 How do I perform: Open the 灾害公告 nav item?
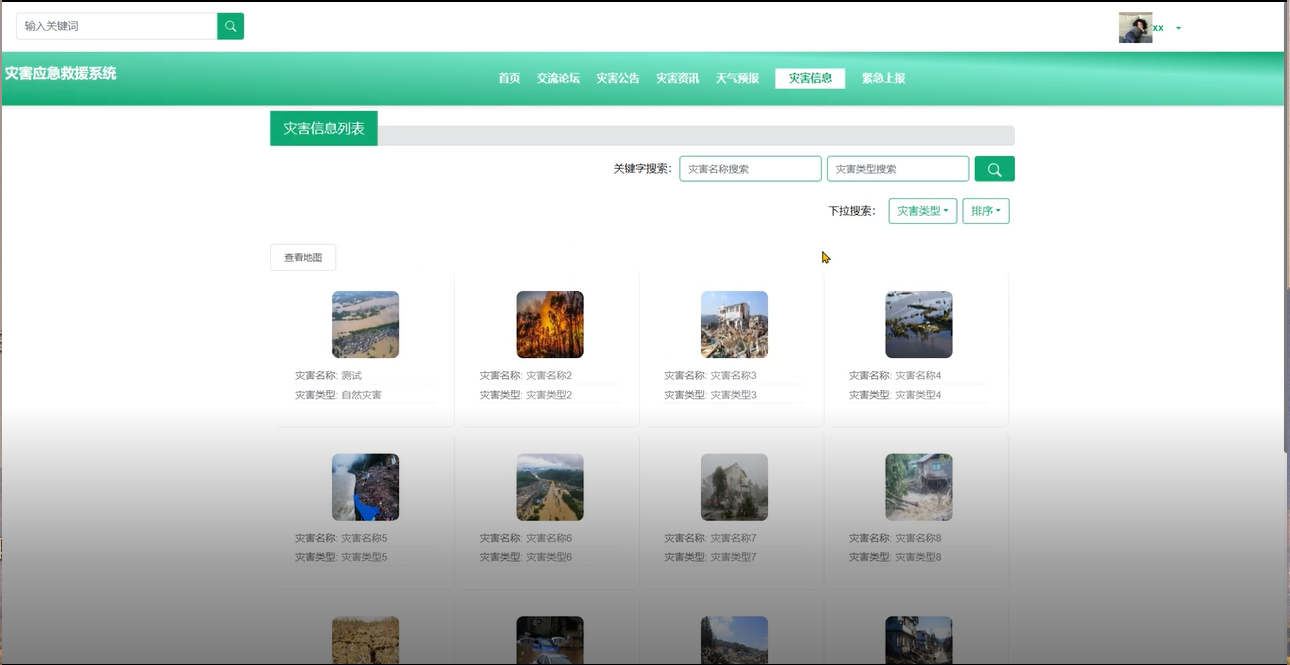click(x=618, y=78)
